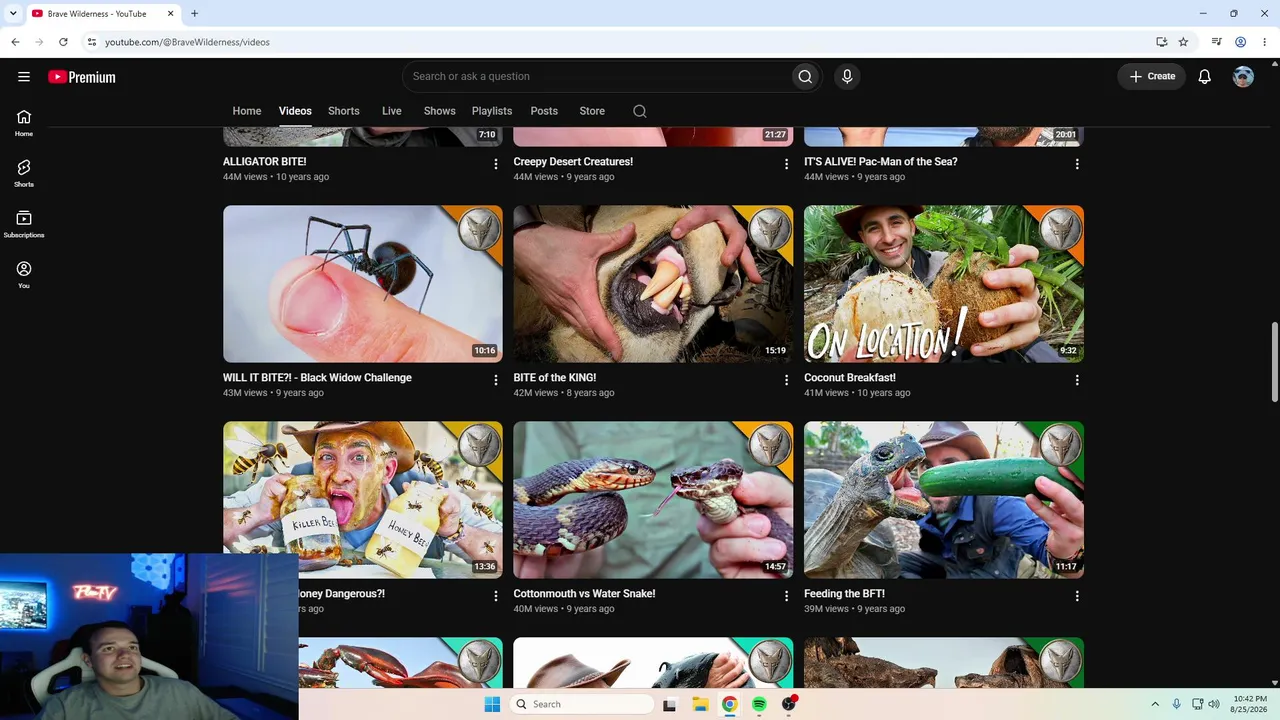Play the black widow spider thumbnail video
Image resolution: width=1280 pixels, height=720 pixels.
363,284
